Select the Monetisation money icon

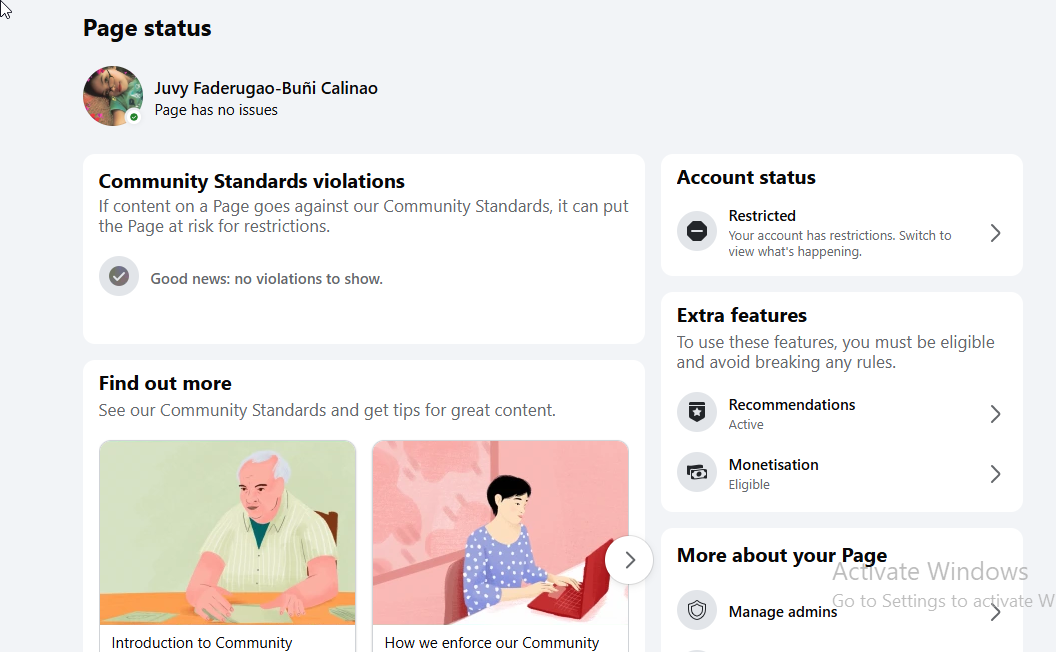click(696, 472)
